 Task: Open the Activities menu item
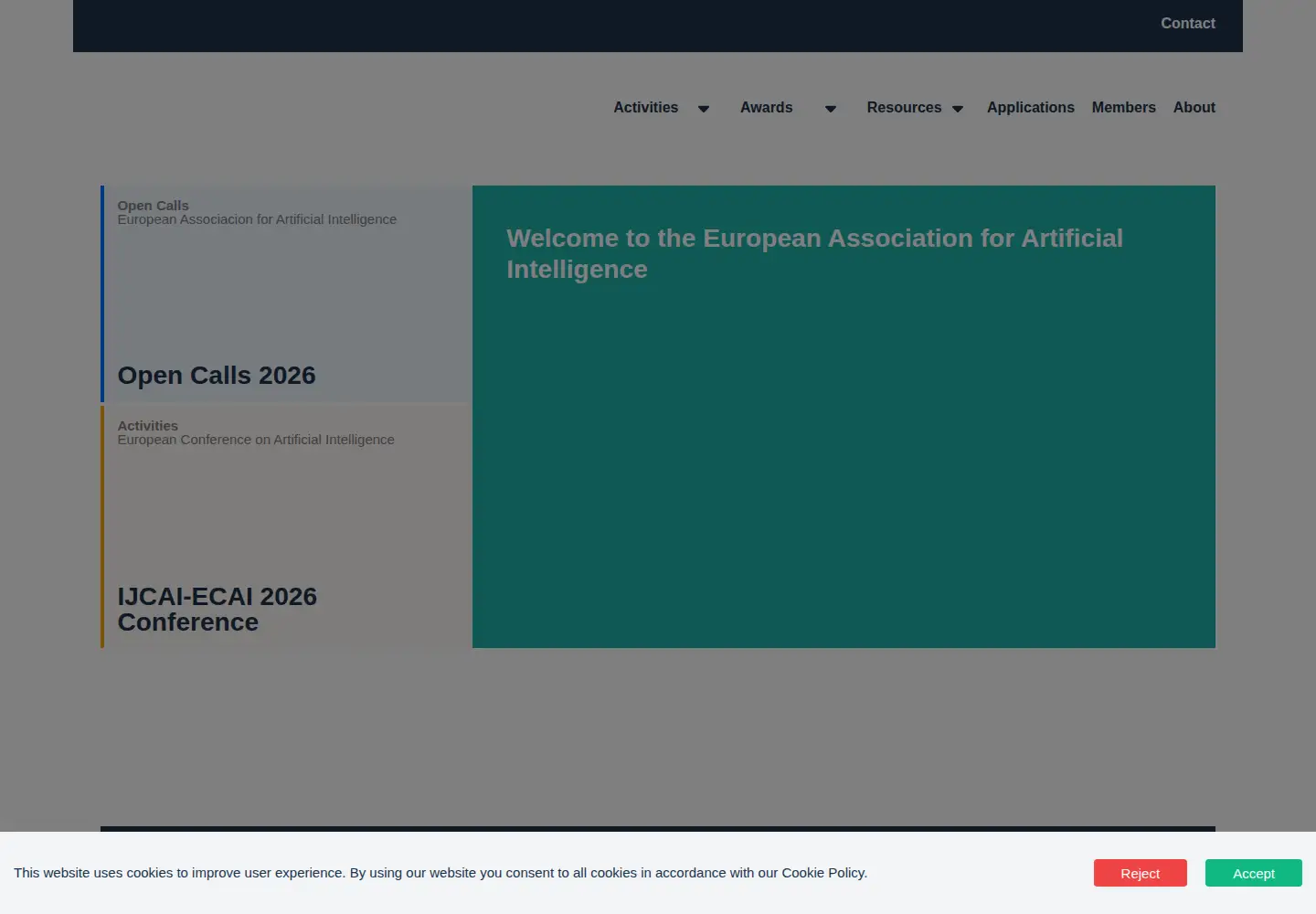click(x=645, y=108)
